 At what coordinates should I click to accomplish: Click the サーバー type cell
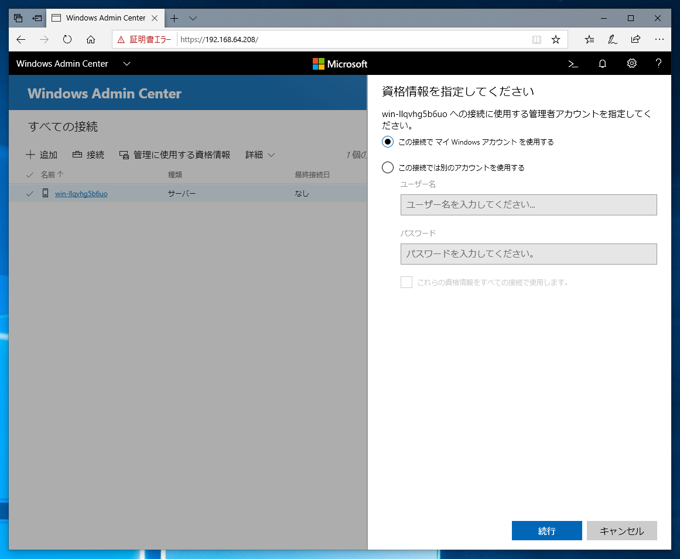coord(182,194)
